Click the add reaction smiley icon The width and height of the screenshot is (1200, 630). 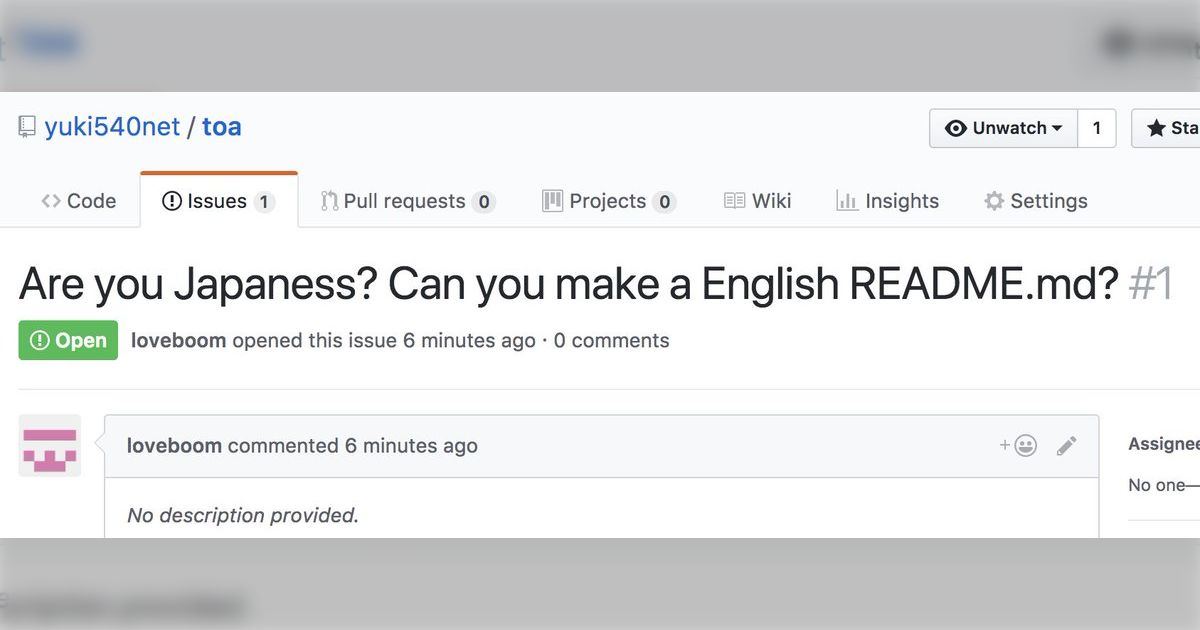click(x=1019, y=446)
